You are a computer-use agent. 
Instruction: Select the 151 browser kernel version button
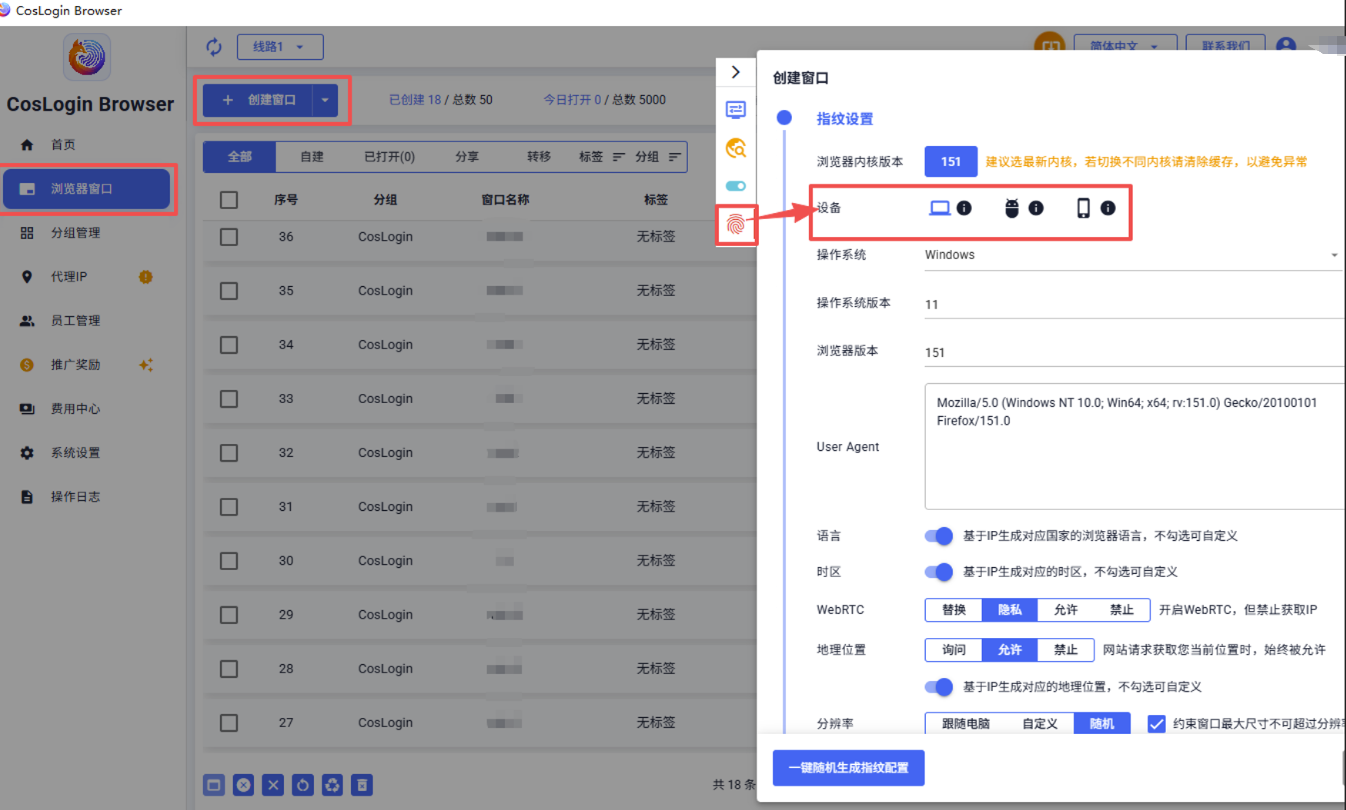coord(951,162)
